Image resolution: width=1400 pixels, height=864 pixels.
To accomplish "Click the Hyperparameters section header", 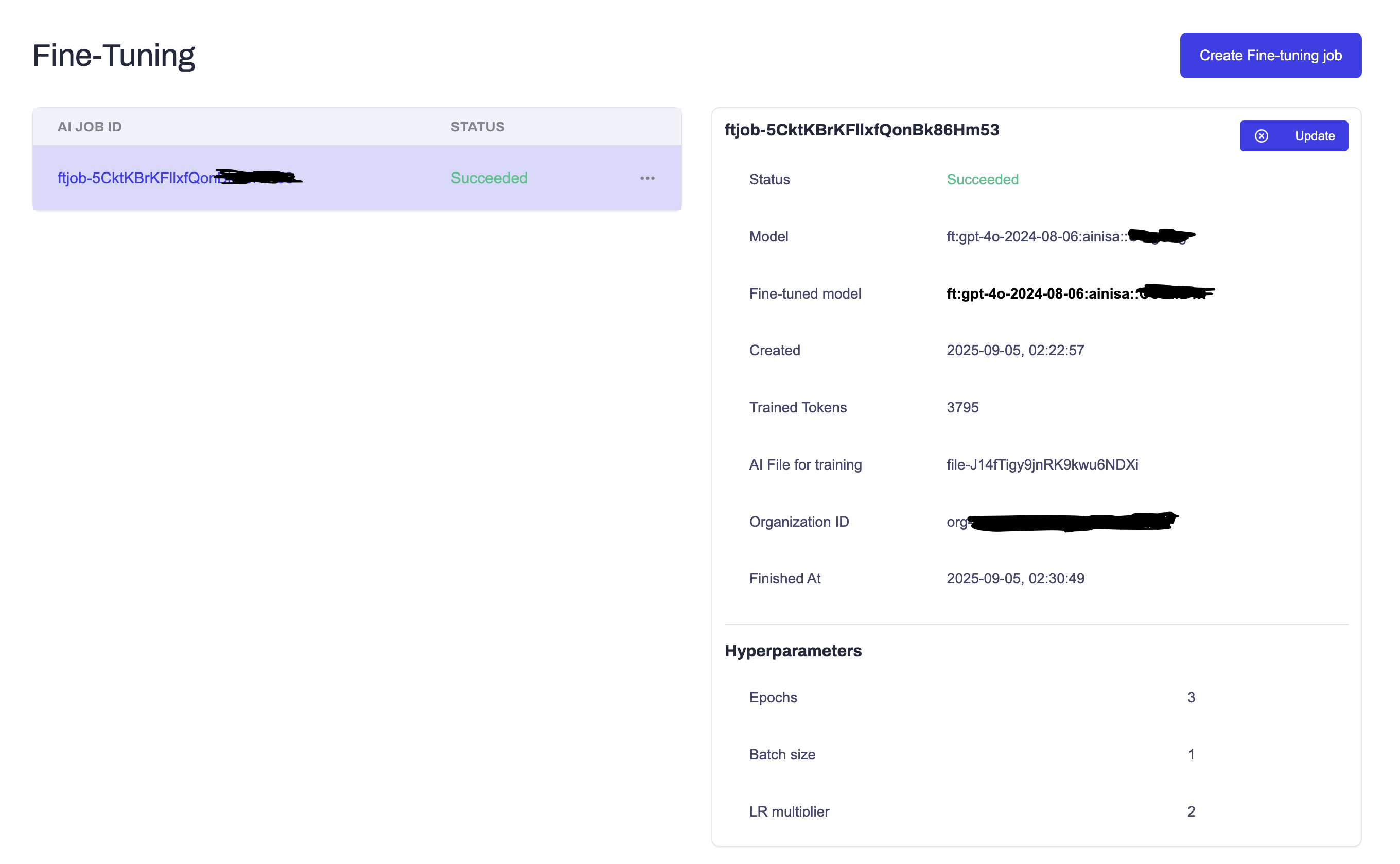I will [793, 650].
